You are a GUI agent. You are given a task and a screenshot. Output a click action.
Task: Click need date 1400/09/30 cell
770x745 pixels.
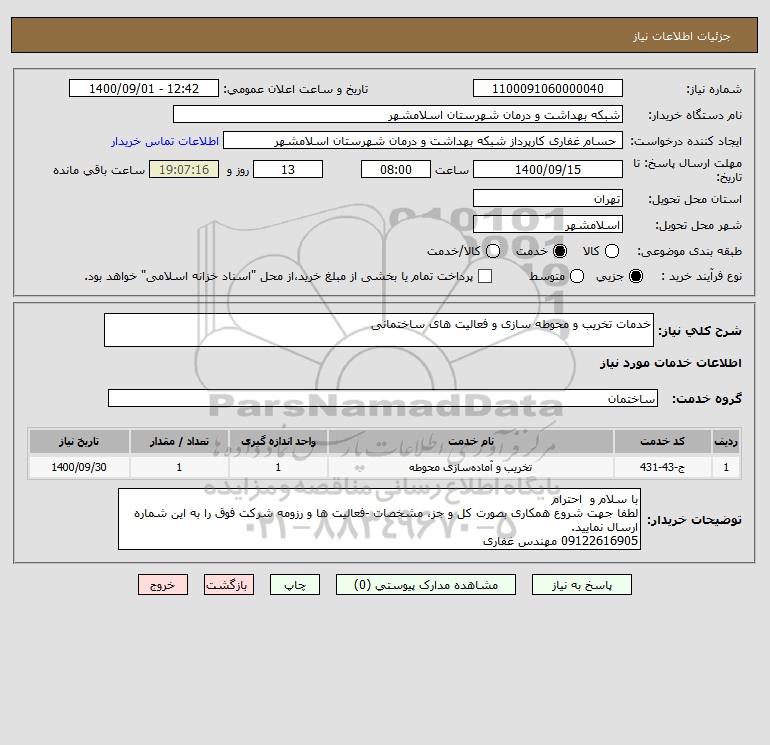tap(79, 467)
